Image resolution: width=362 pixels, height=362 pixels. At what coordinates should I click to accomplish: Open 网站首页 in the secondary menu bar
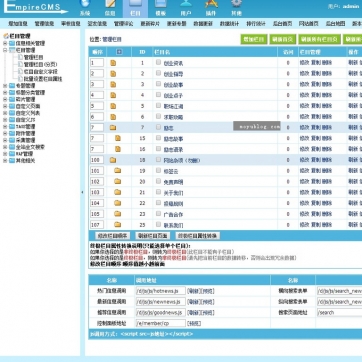pos(309,24)
